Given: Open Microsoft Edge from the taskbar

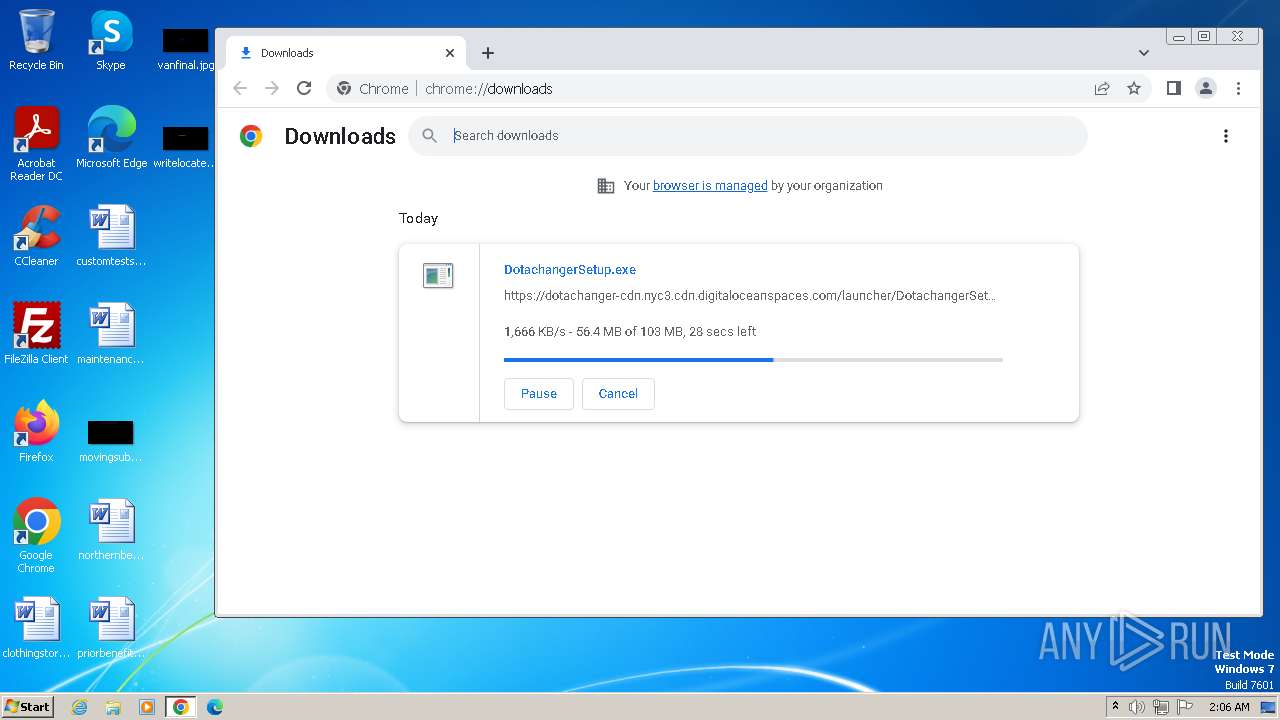Looking at the screenshot, I should tap(214, 707).
